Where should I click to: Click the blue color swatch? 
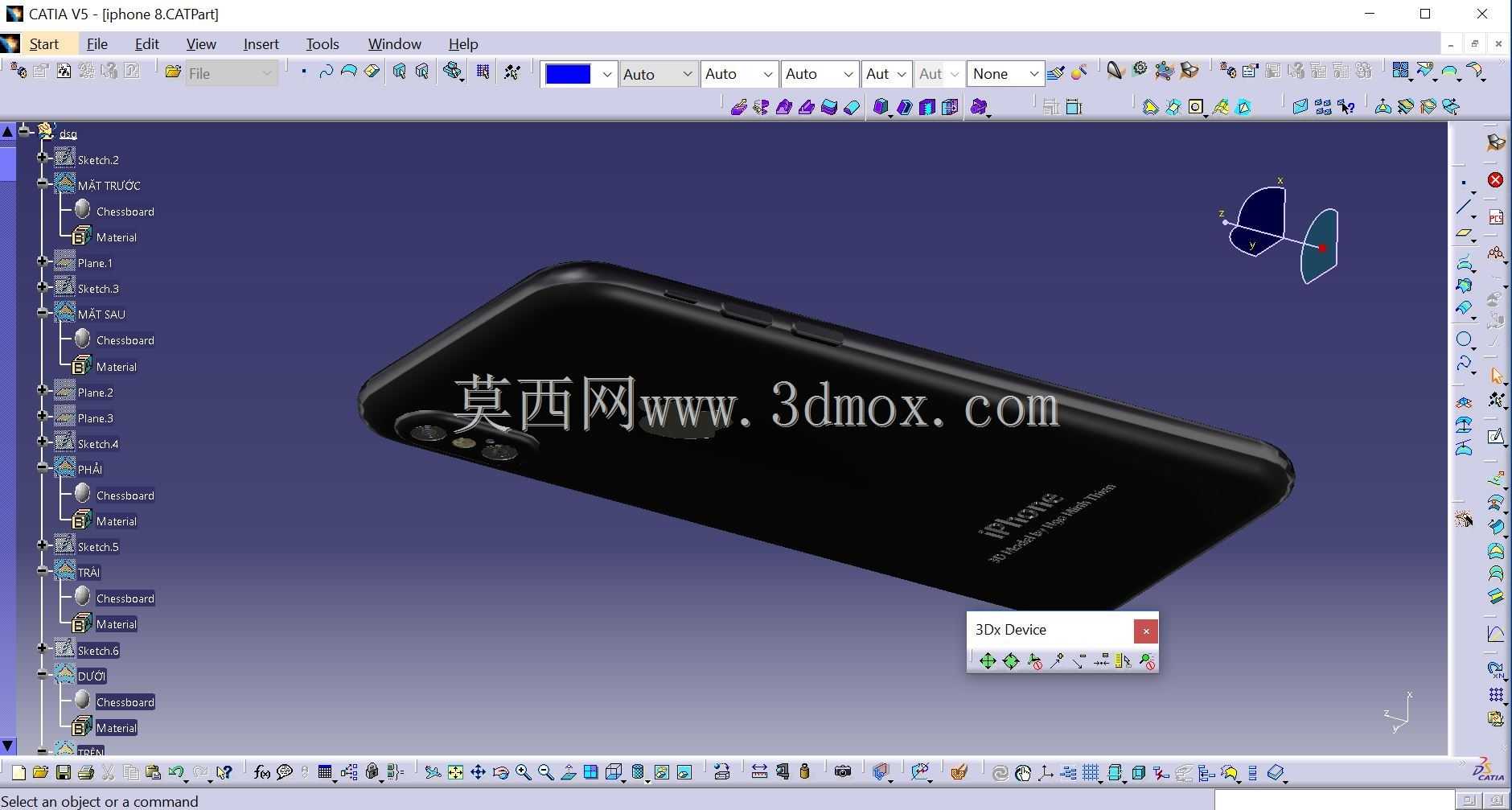568,74
